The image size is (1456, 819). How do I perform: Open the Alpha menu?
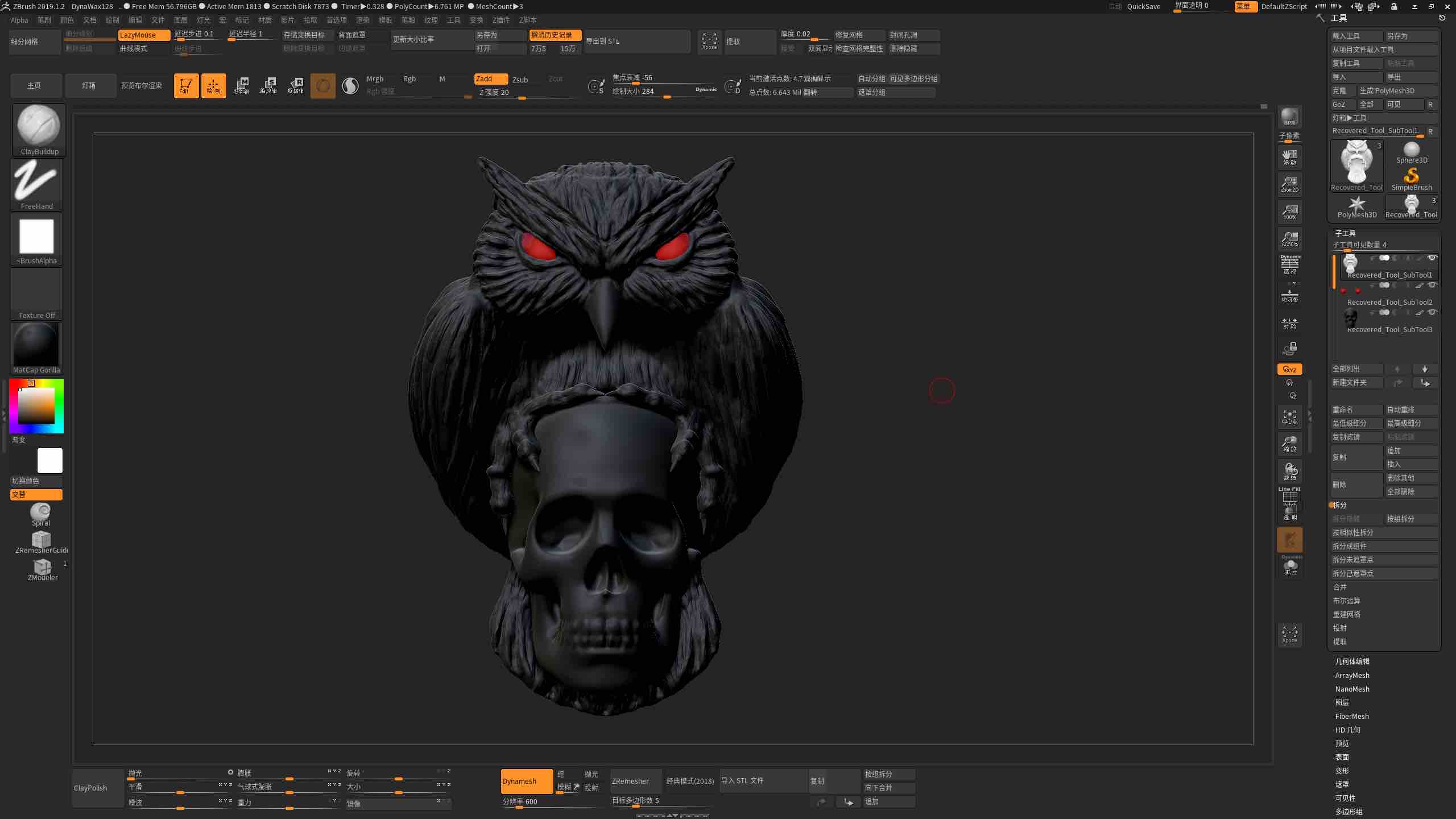pyautogui.click(x=19, y=20)
